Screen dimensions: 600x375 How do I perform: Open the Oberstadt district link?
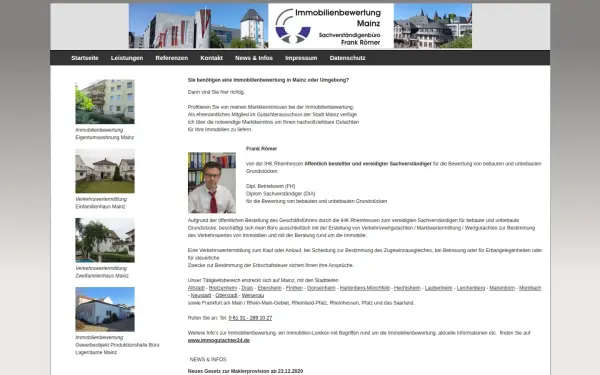click(227, 295)
